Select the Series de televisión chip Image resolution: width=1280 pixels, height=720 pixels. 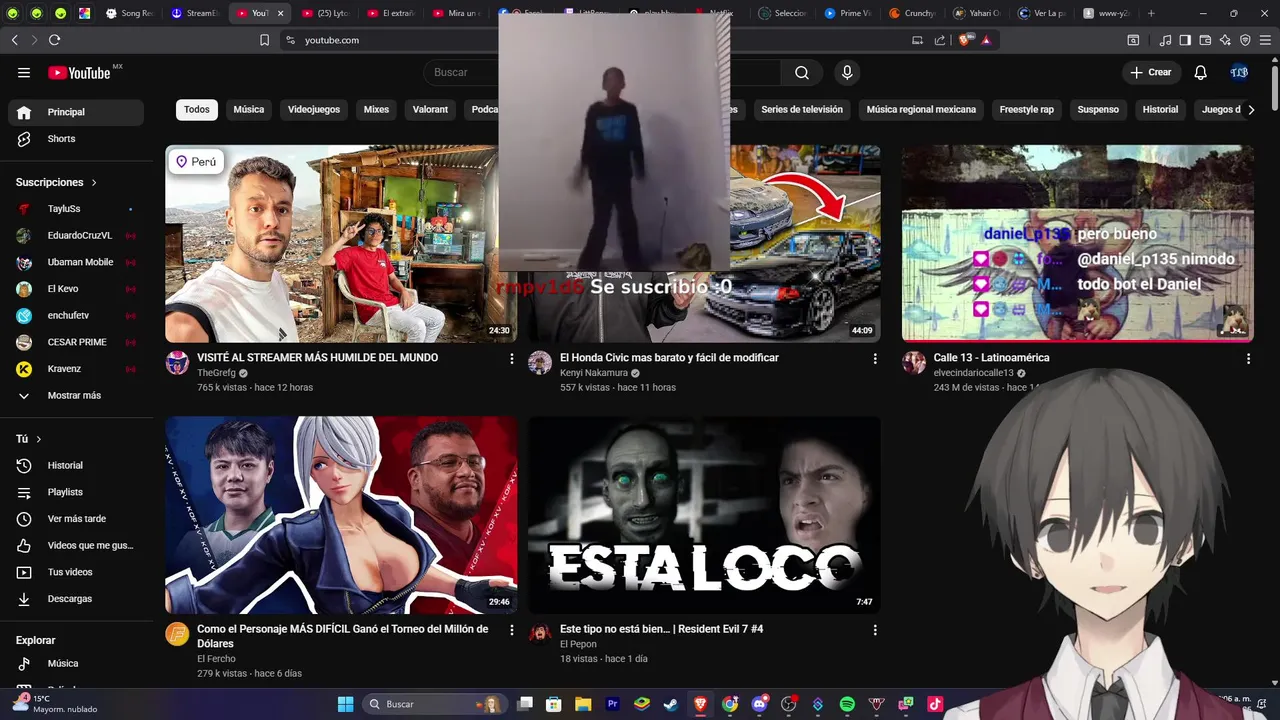coord(802,109)
